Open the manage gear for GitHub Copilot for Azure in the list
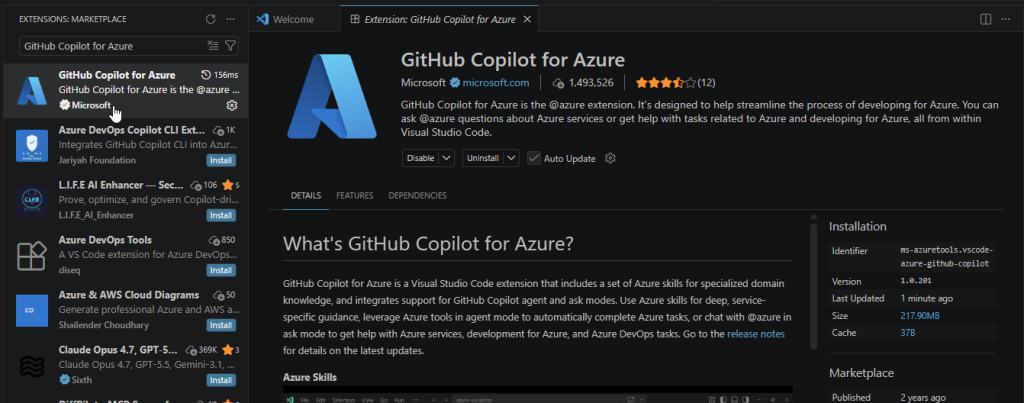 232,105
